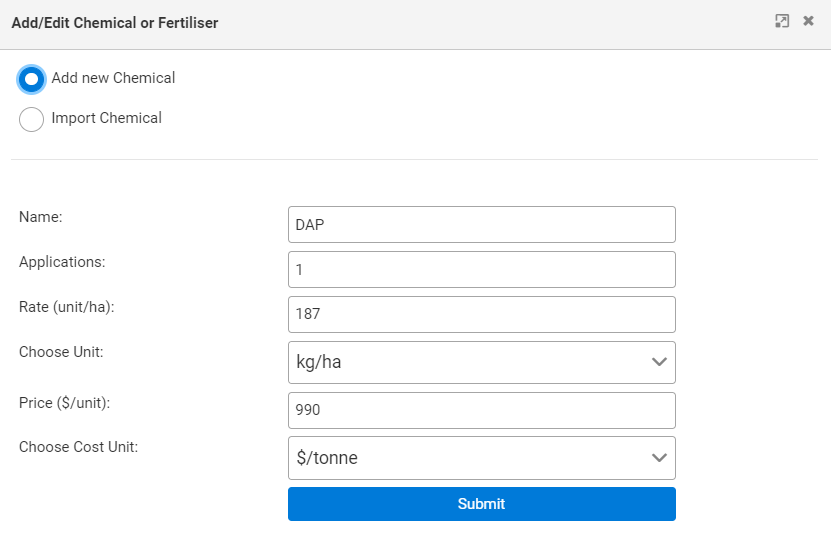Edit the Rate field showing 187

(x=481, y=314)
